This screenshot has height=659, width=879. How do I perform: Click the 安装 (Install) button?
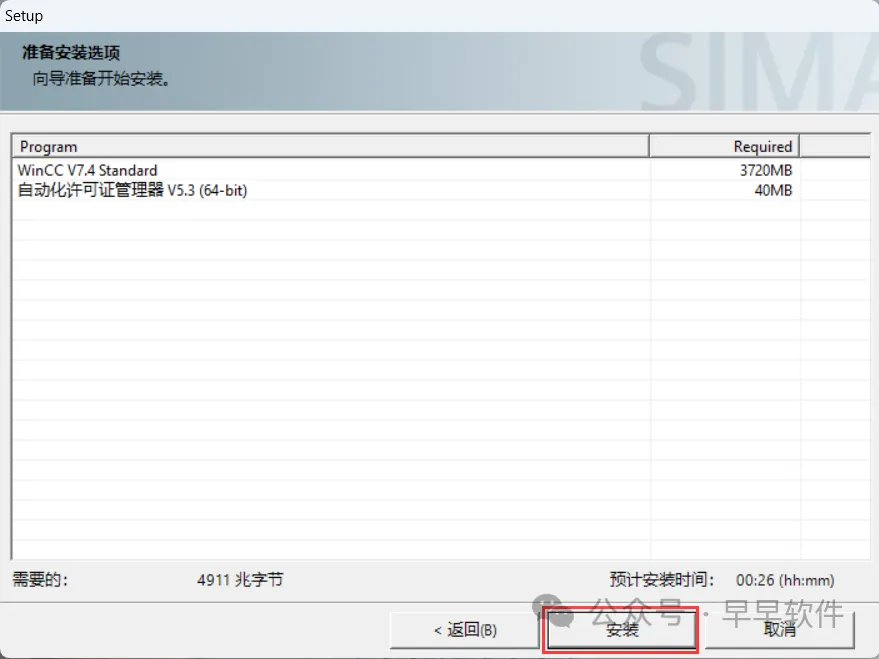[621, 629]
